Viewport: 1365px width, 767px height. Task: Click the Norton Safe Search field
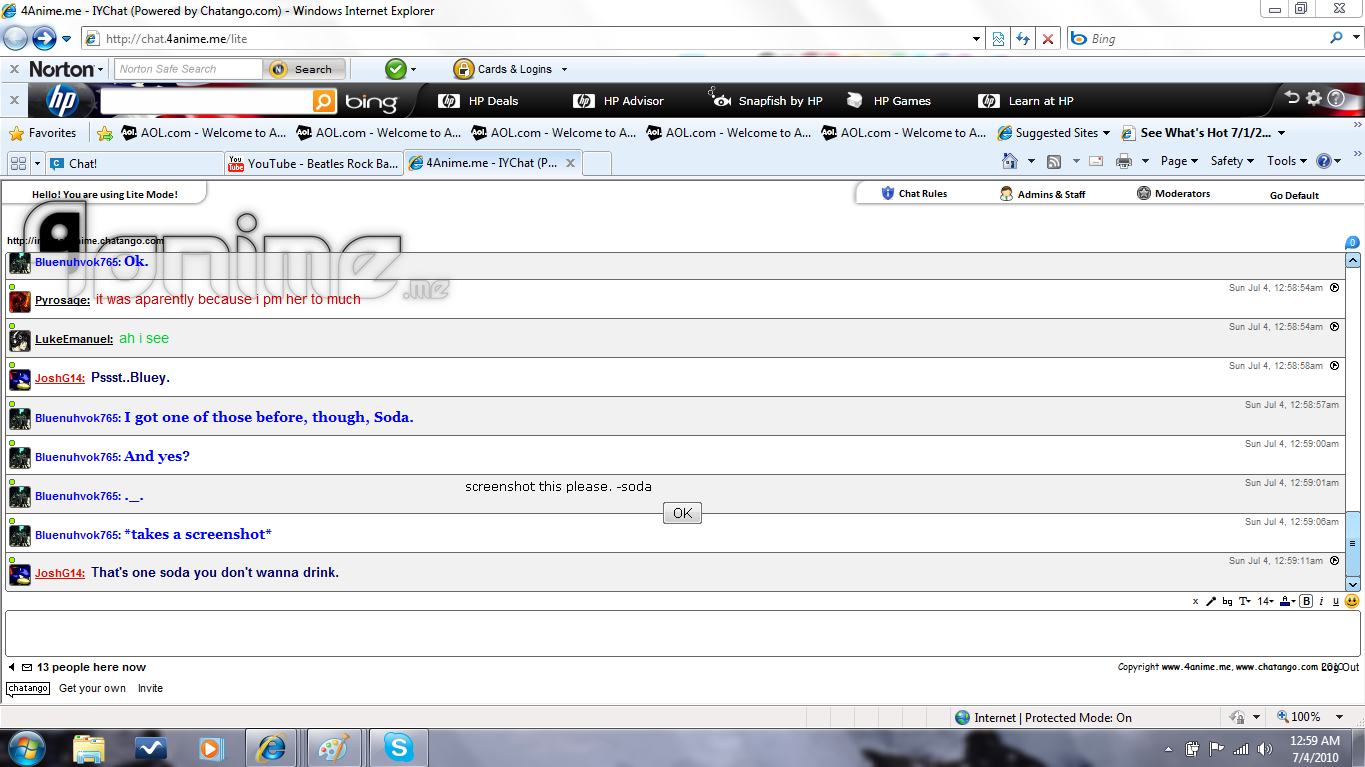point(188,69)
